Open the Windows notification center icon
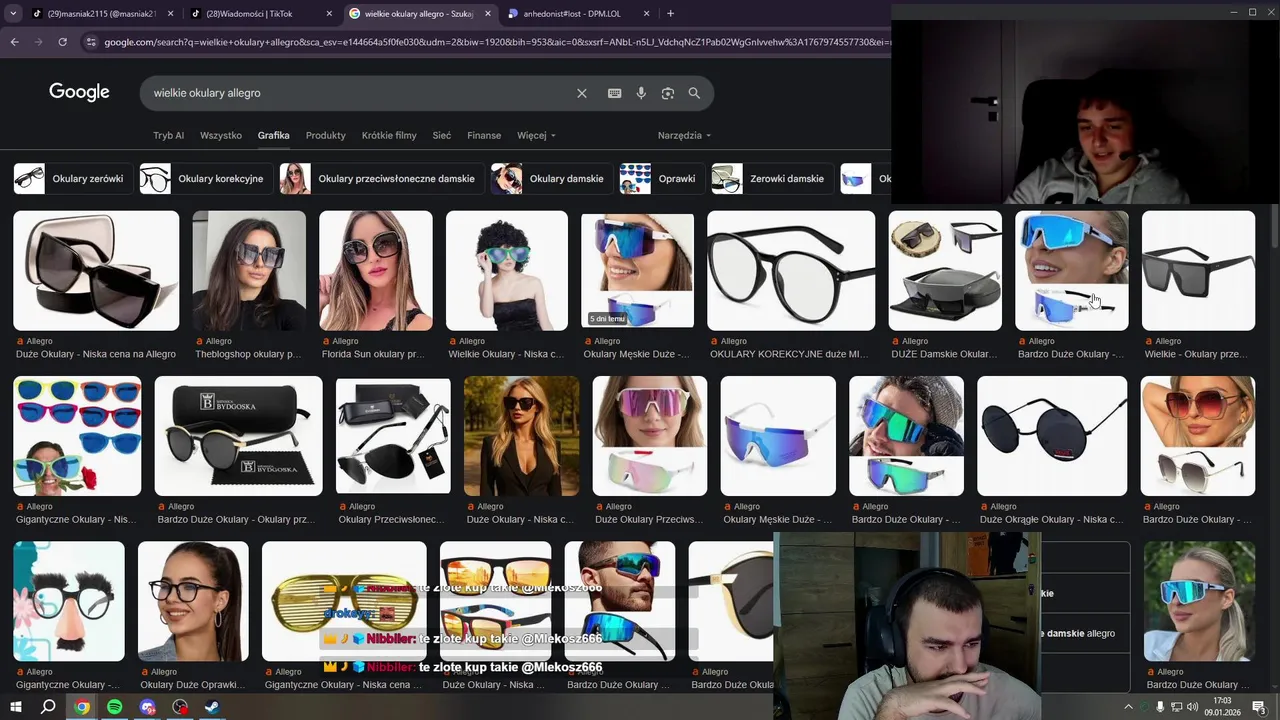Viewport: 1280px width, 720px height. coord(1259,707)
